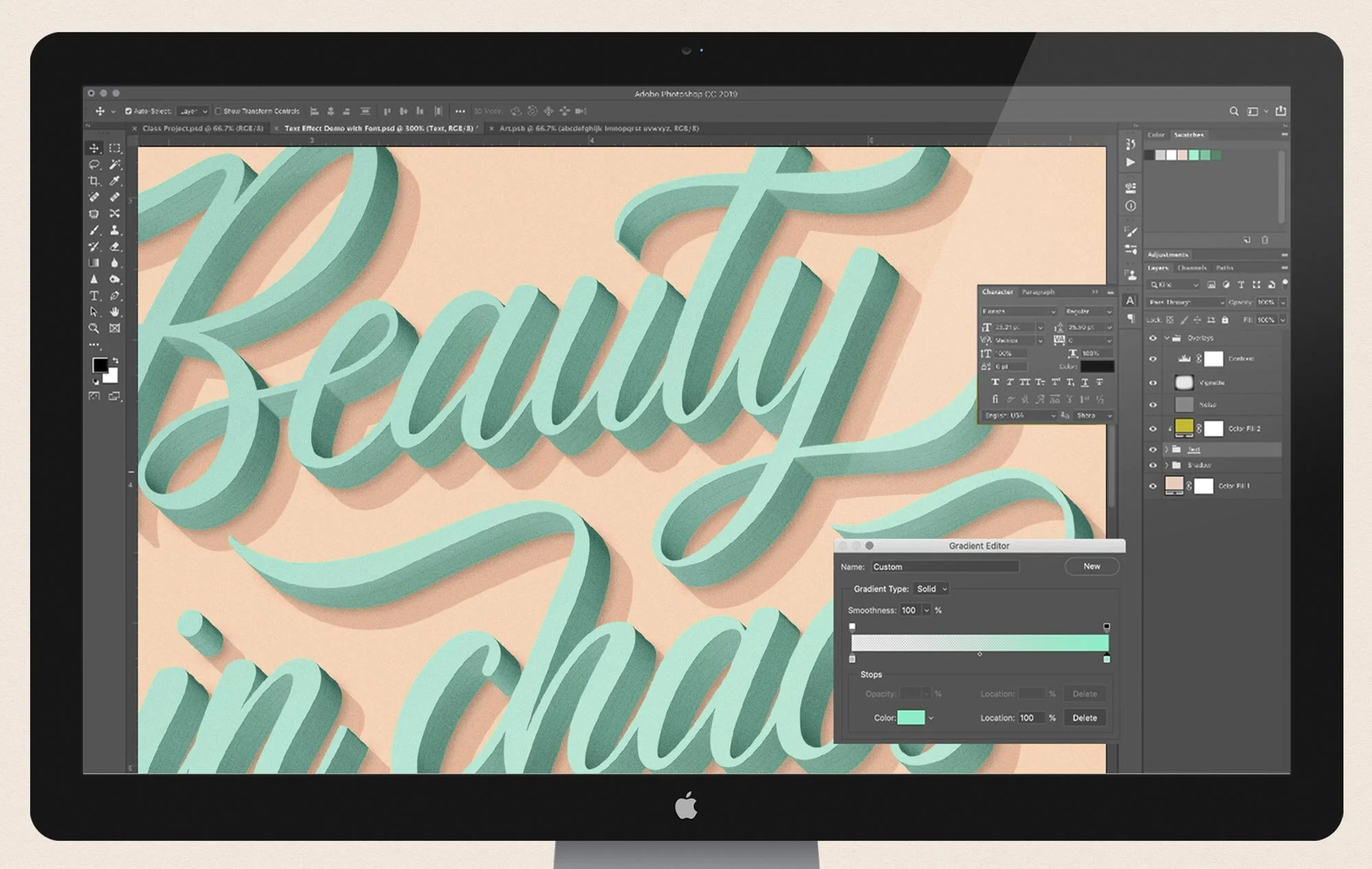The width and height of the screenshot is (1372, 869).
Task: Click the more options ellipsis in options bar
Action: 460,111
